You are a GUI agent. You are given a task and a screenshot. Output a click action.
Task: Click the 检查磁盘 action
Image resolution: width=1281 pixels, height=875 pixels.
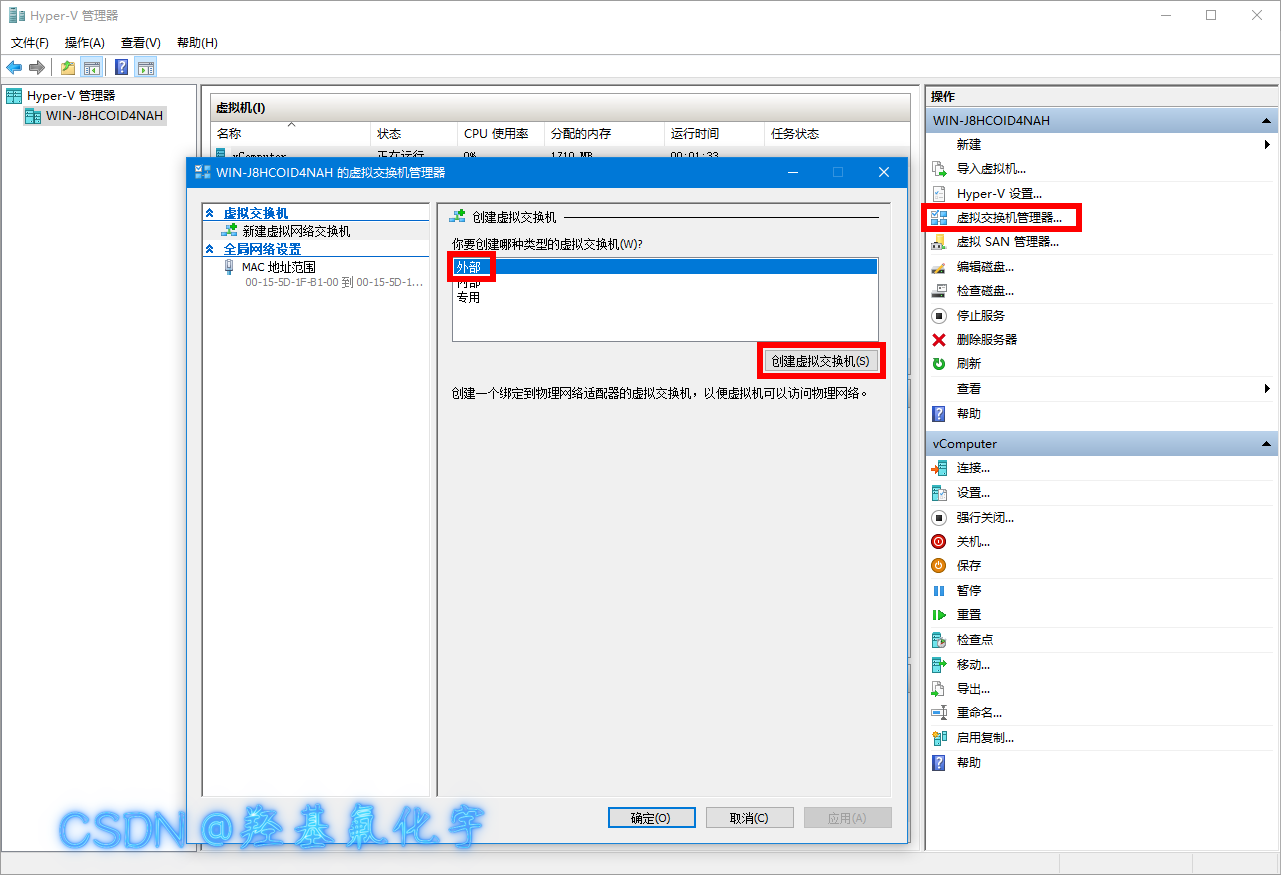(x=985, y=291)
